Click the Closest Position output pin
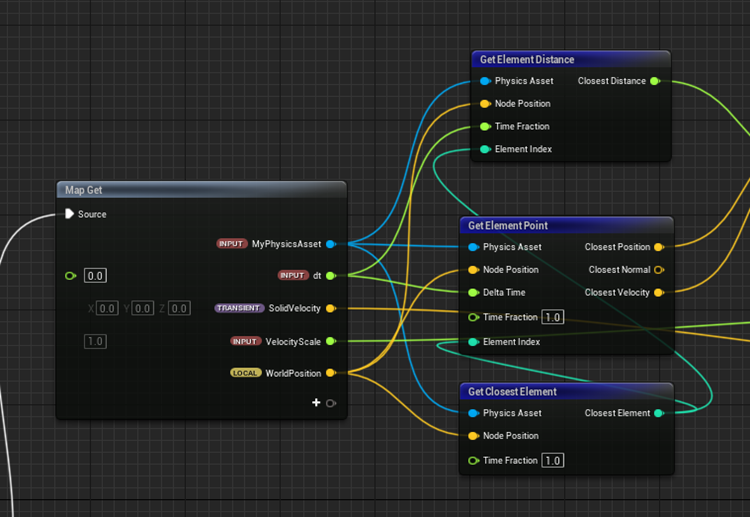The width and height of the screenshot is (750, 517). (659, 247)
